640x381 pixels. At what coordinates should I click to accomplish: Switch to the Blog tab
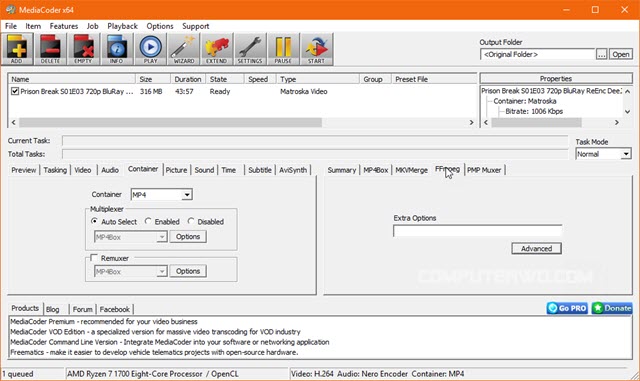point(53,309)
